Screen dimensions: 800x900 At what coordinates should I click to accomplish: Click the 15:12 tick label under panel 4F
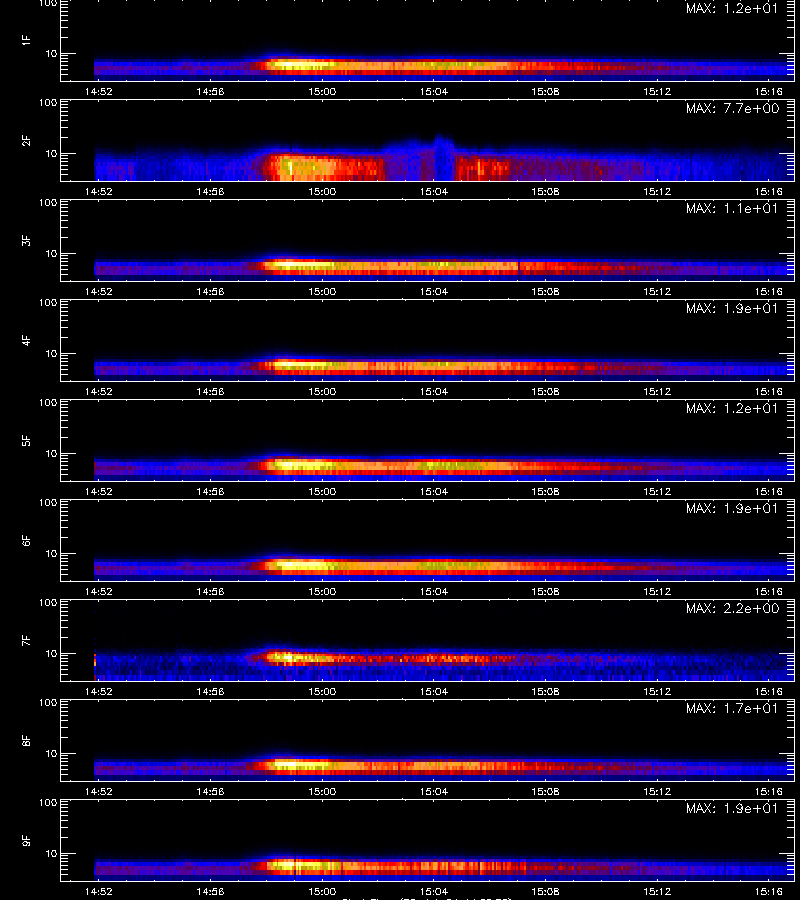point(657,391)
